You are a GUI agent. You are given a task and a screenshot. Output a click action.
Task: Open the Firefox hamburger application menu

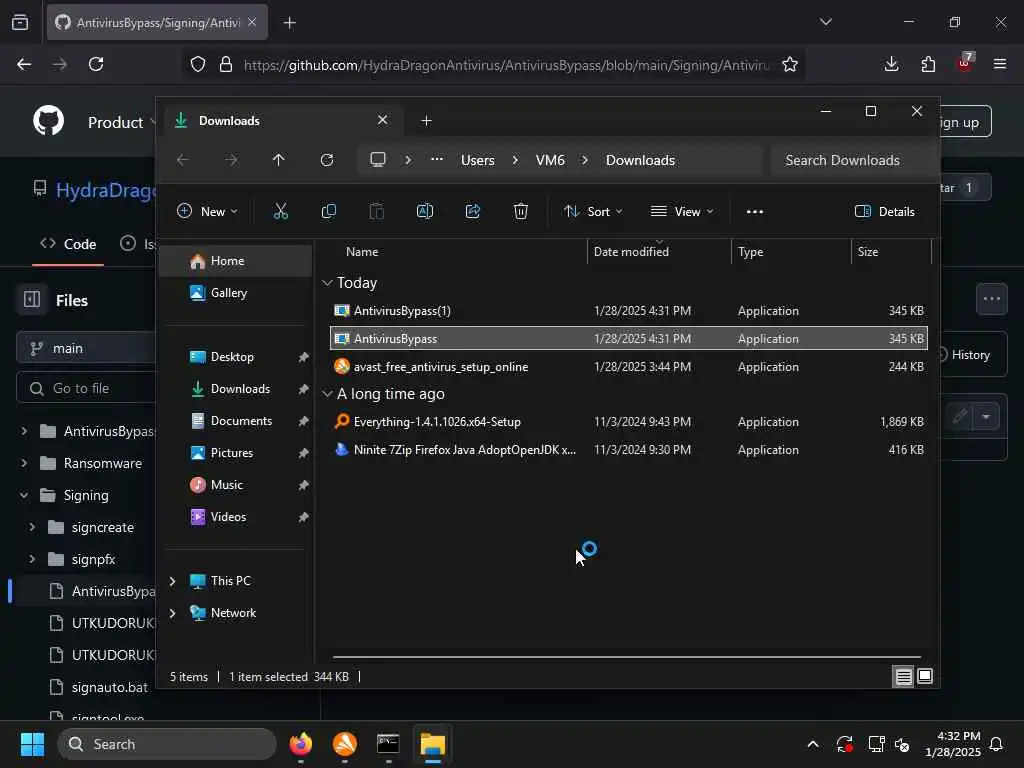pyautogui.click(x=999, y=64)
